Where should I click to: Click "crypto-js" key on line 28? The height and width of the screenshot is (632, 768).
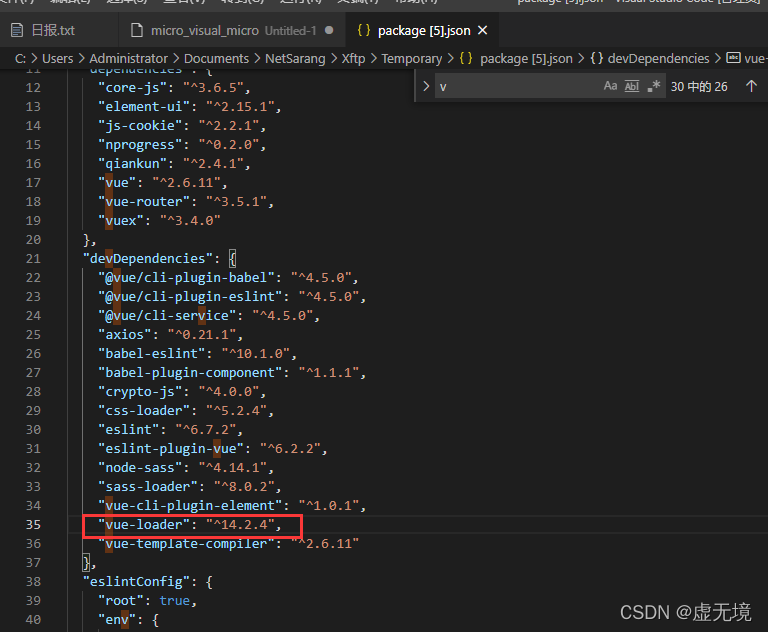[x=140, y=392]
